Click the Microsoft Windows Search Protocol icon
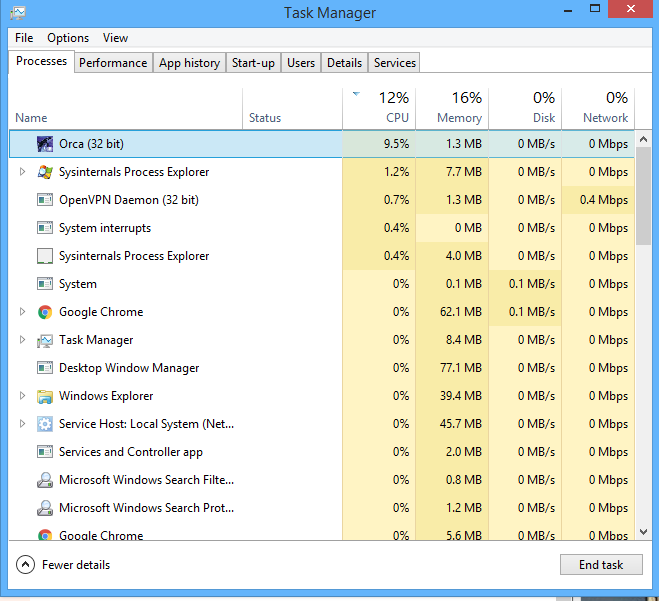This screenshot has height=601, width=659. [45, 508]
